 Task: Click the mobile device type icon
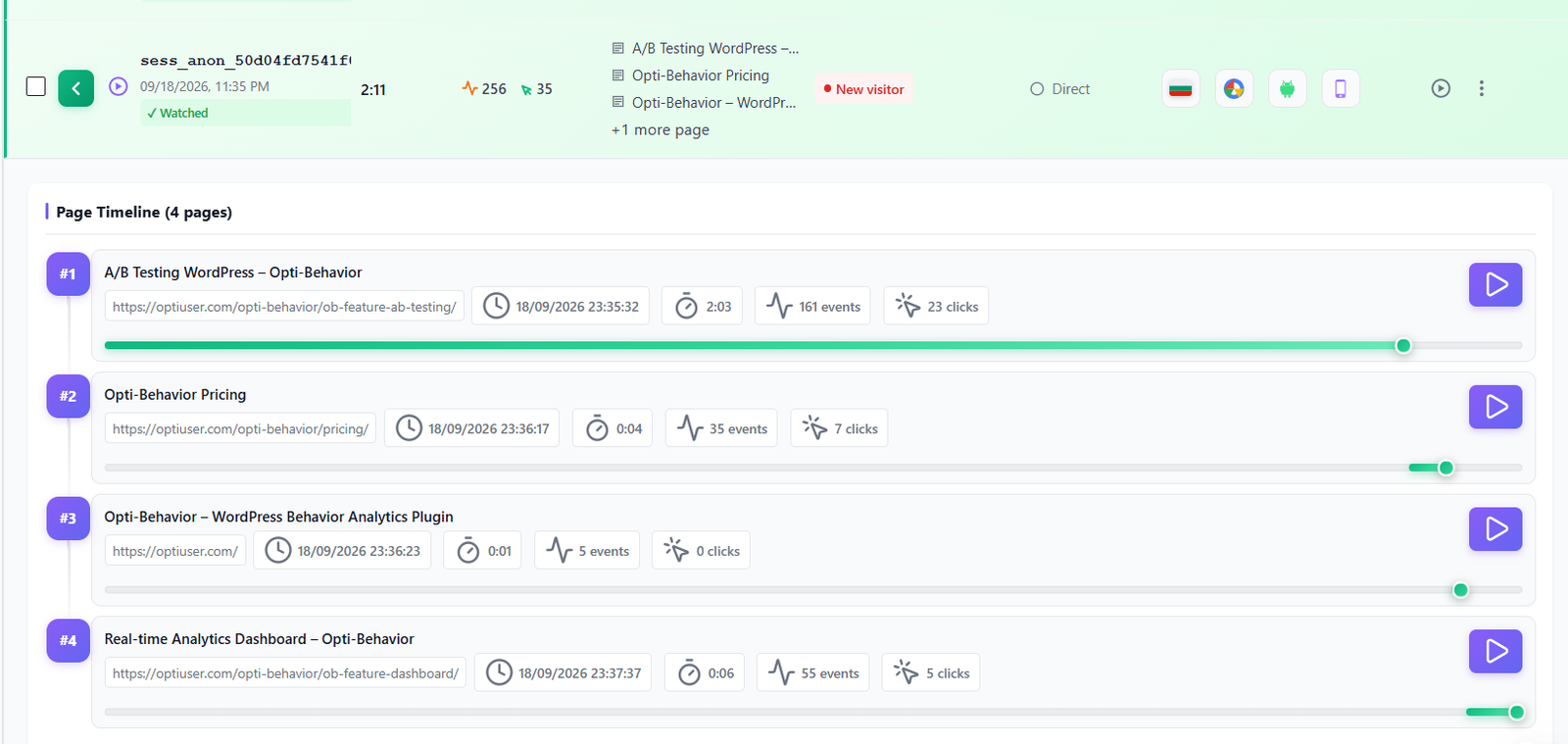coord(1341,89)
